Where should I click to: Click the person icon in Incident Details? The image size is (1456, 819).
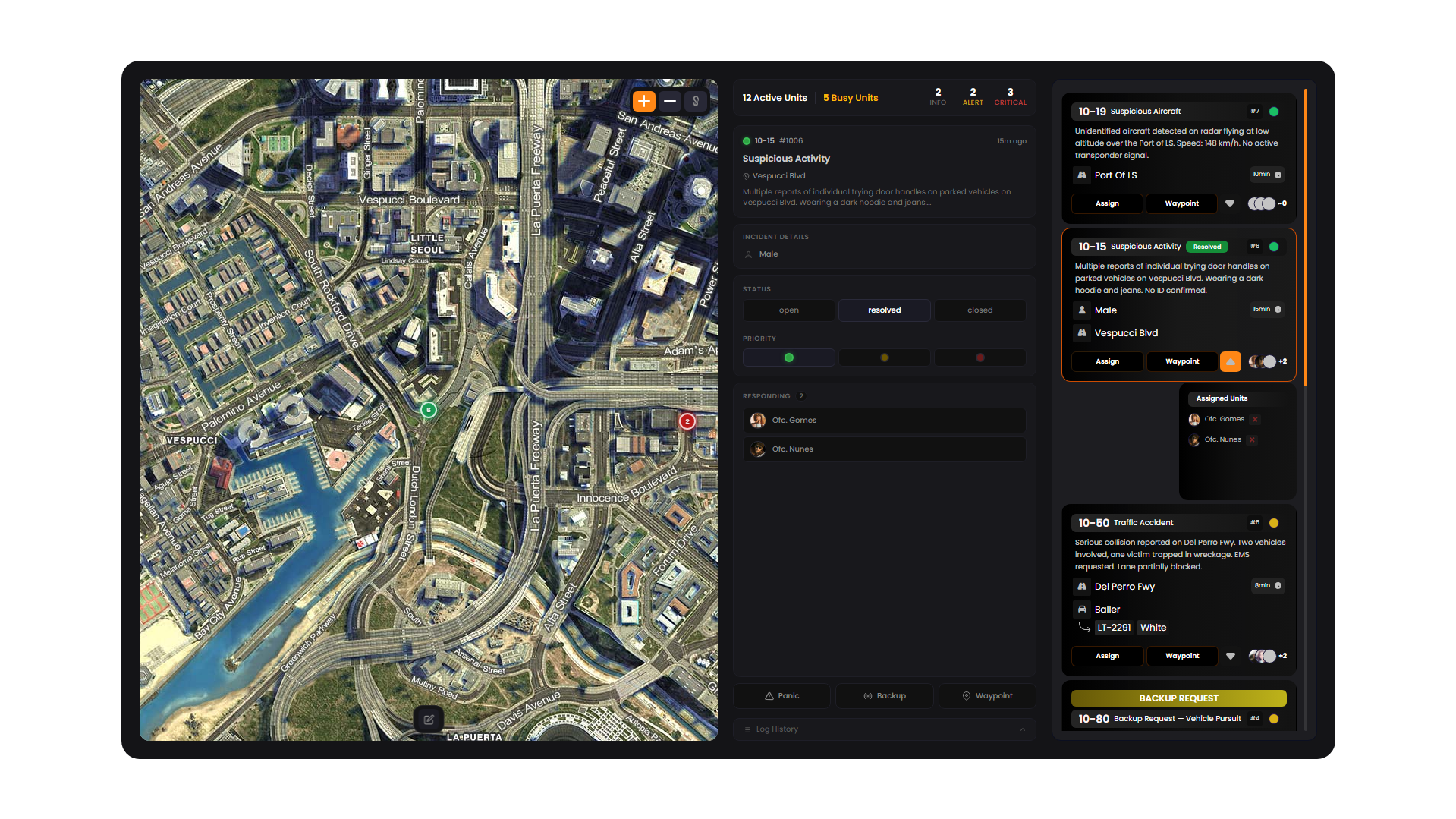tap(748, 254)
